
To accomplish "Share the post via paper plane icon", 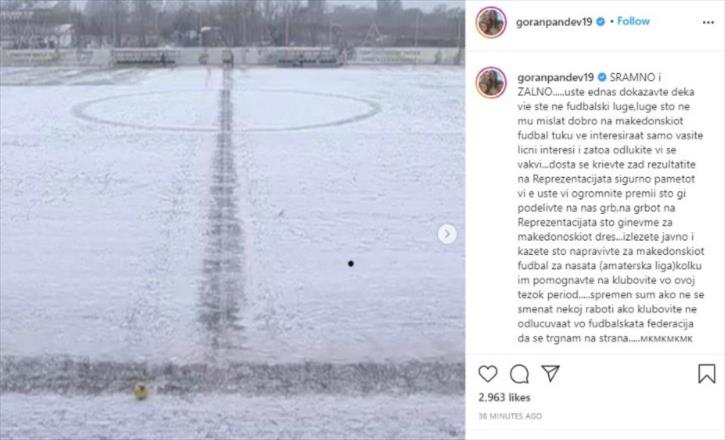I will [x=550, y=373].
